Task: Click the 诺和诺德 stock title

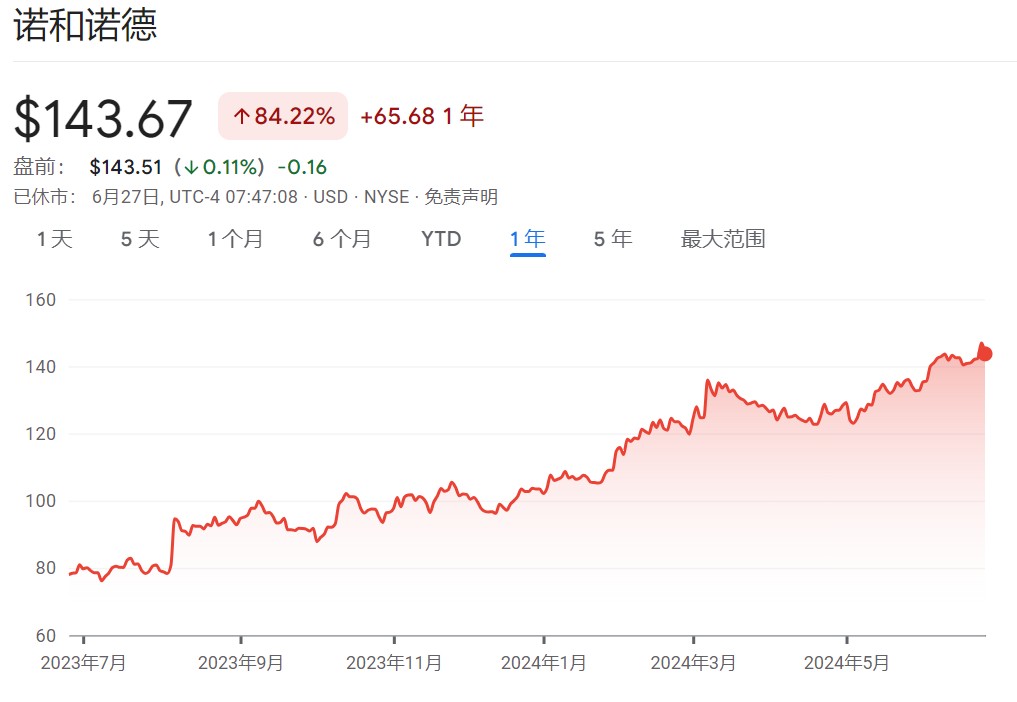Action: (85, 26)
